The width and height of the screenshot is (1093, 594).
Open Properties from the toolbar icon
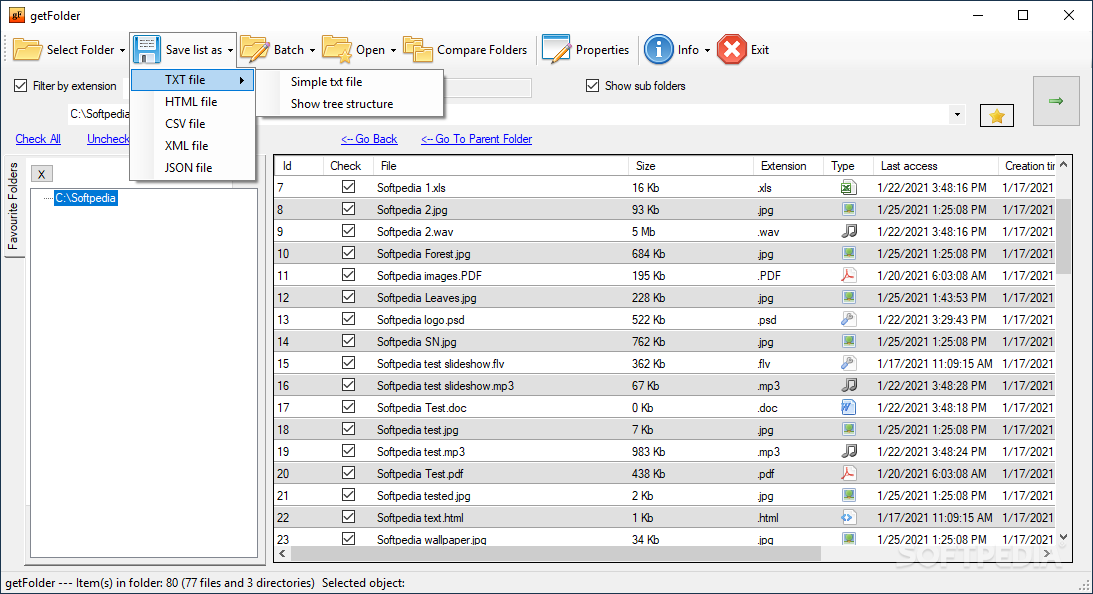(556, 50)
